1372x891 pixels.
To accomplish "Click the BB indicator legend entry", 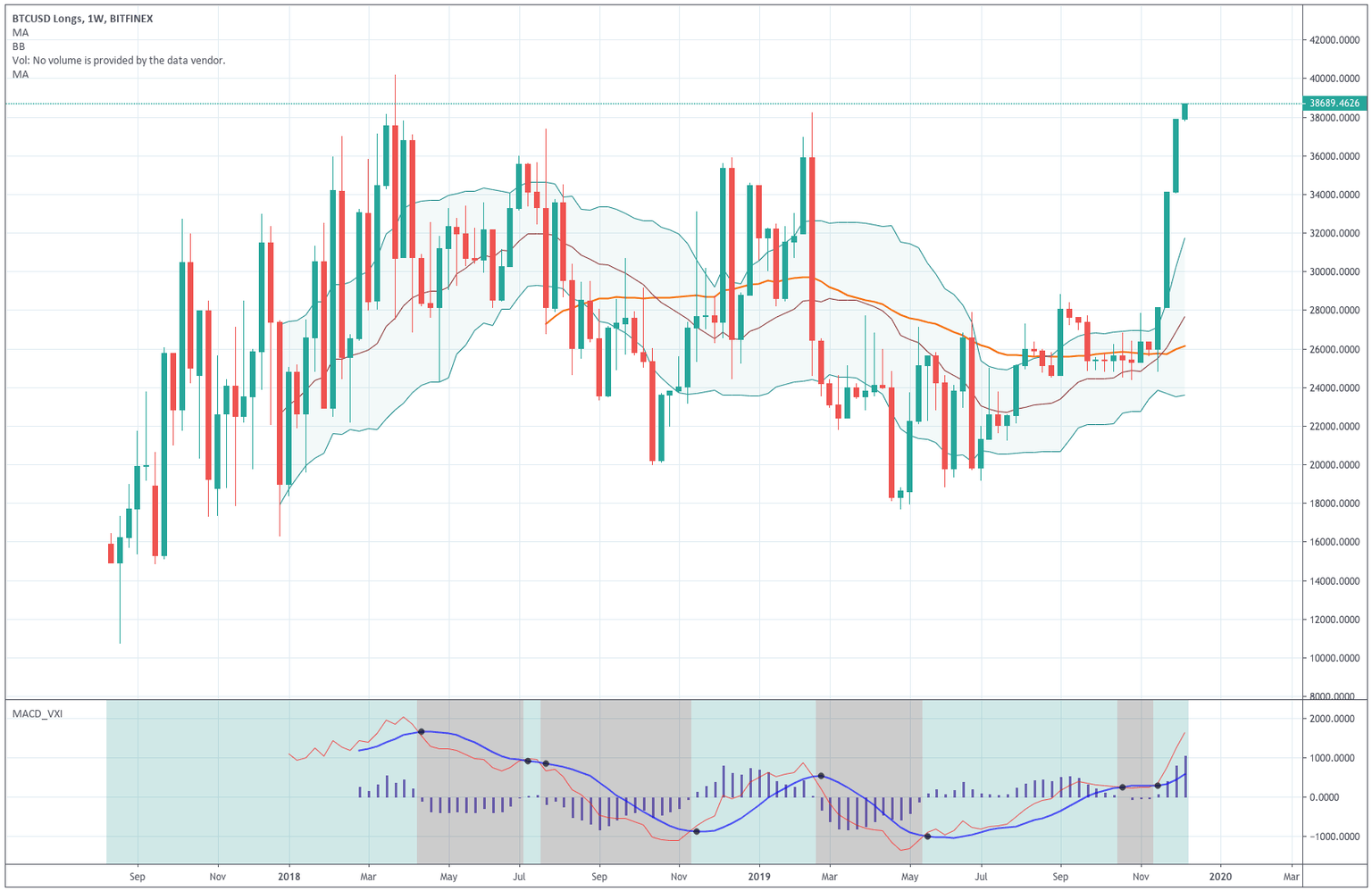I will (17, 46).
